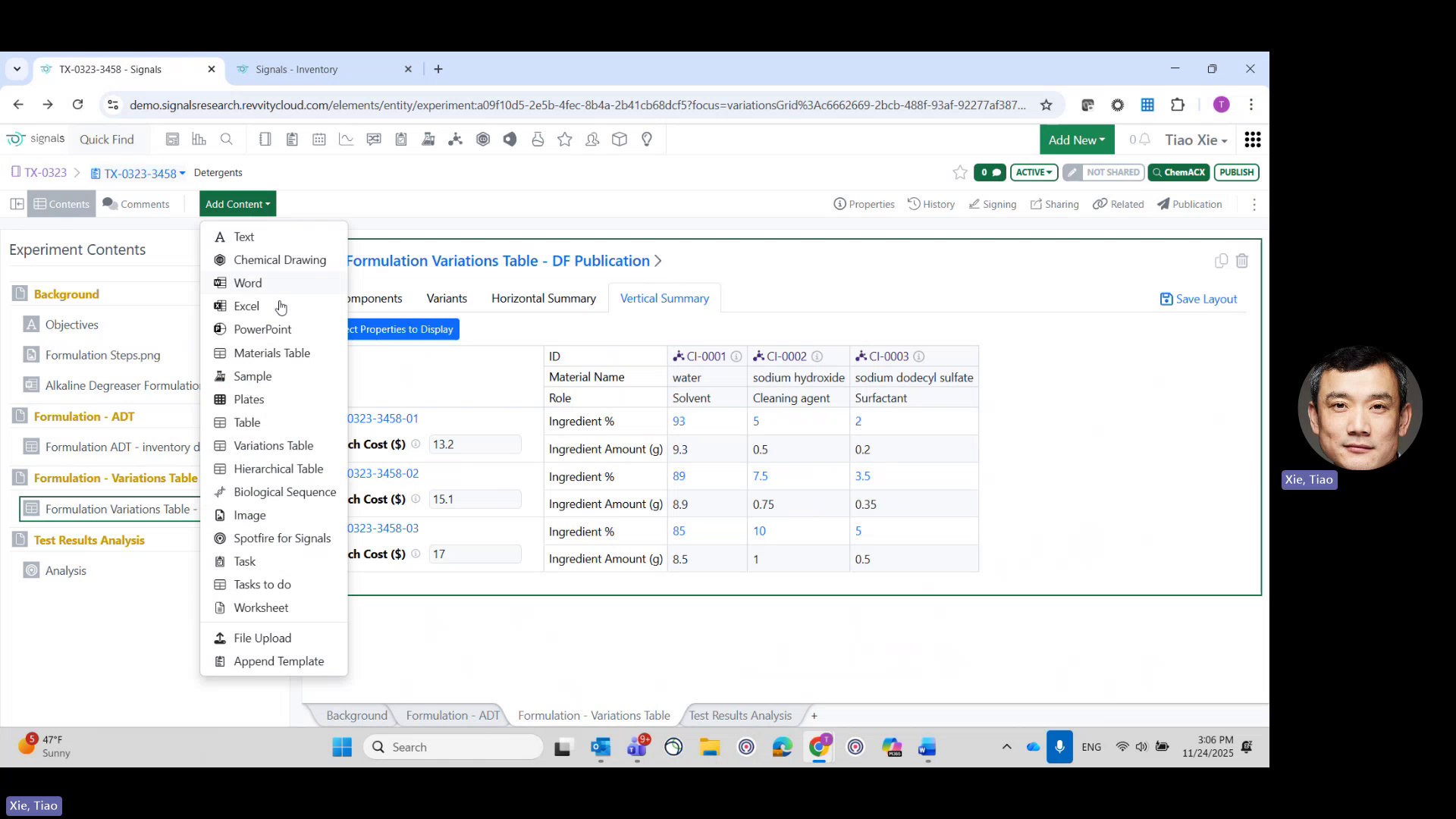
Task: Open the Add New dropdown
Action: pyautogui.click(x=1076, y=140)
